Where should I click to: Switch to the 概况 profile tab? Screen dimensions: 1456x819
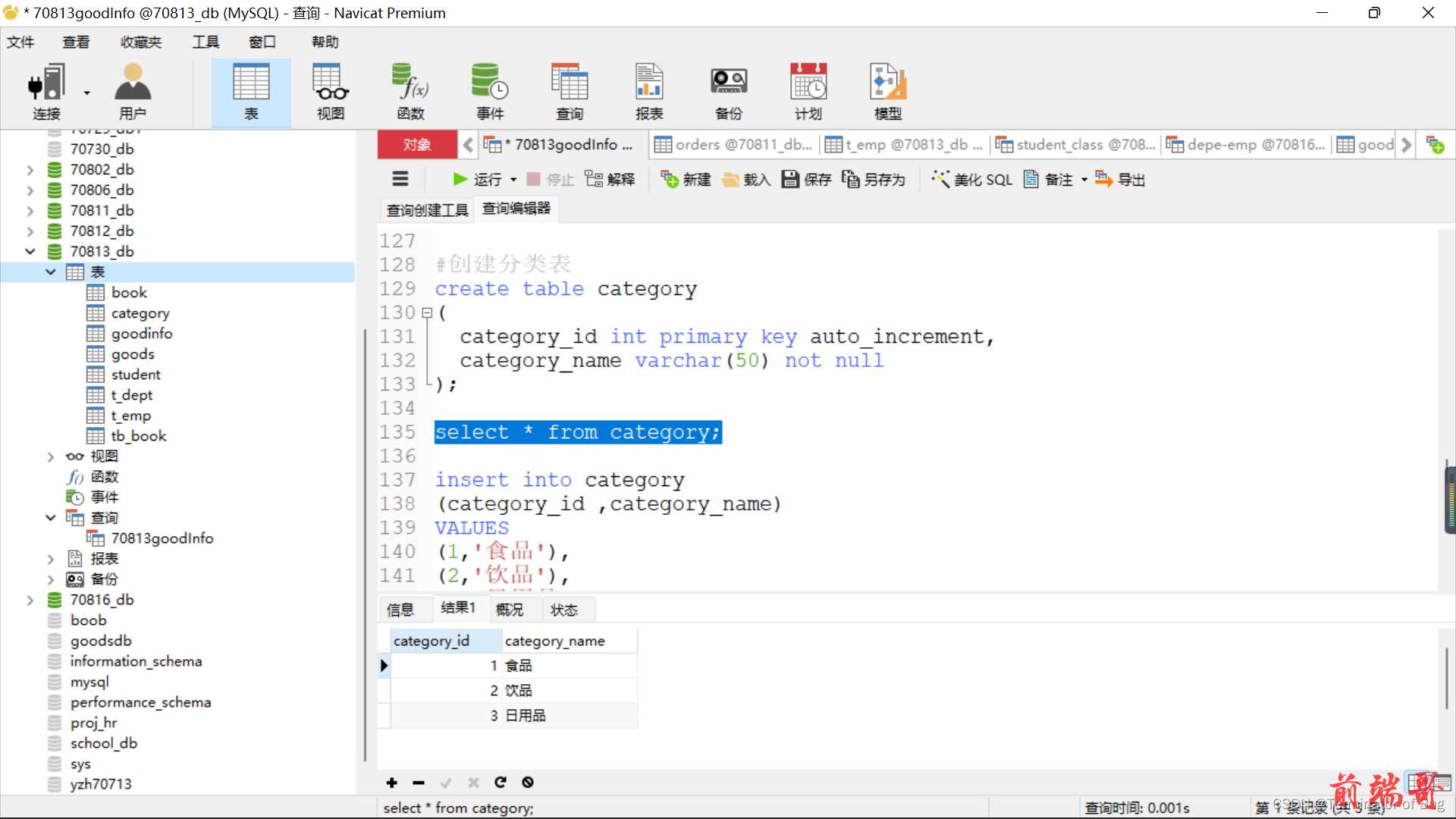(510, 610)
